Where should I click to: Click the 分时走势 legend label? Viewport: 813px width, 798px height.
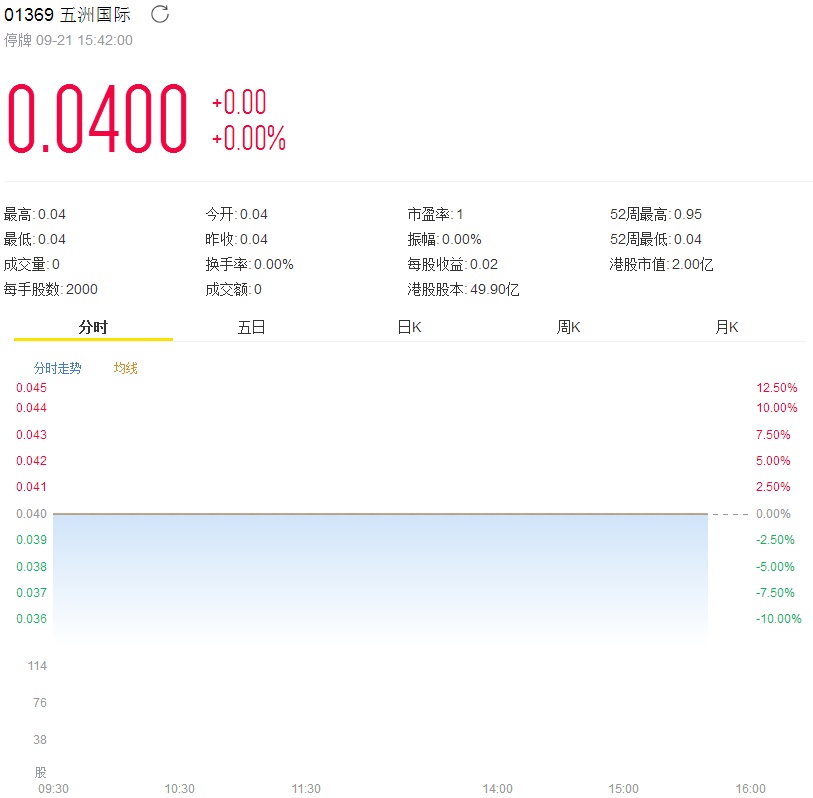point(58,368)
